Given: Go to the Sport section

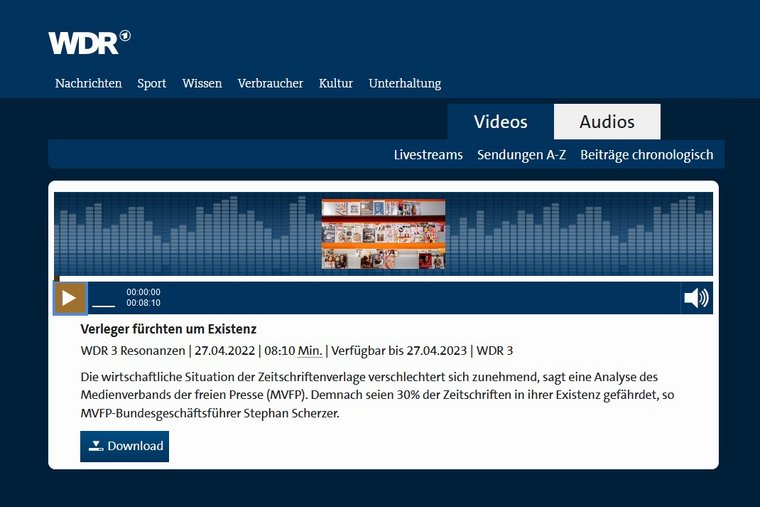Looking at the screenshot, I should coord(152,83).
